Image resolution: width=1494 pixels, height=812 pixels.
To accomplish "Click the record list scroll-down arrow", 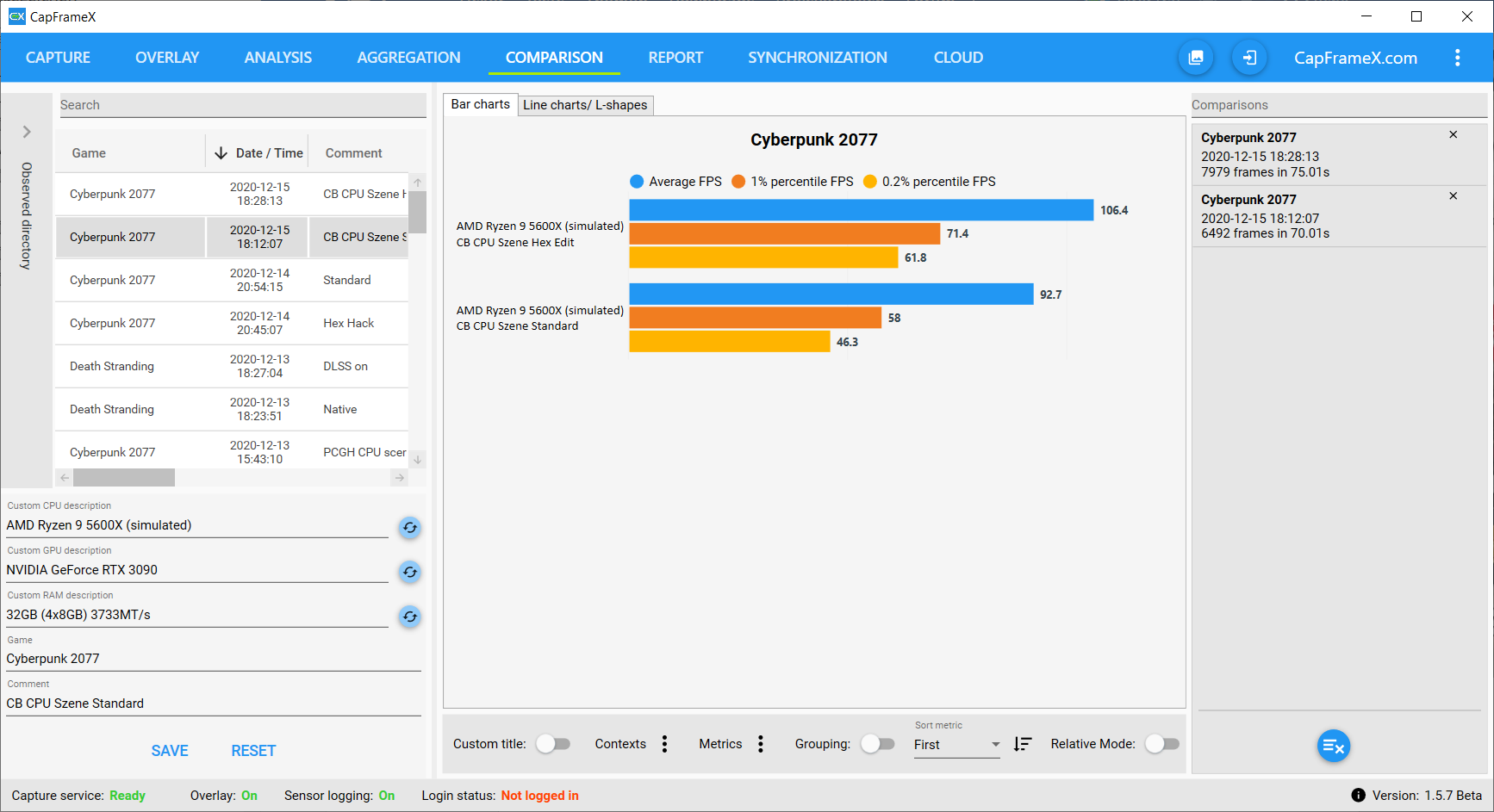I will tap(417, 460).
